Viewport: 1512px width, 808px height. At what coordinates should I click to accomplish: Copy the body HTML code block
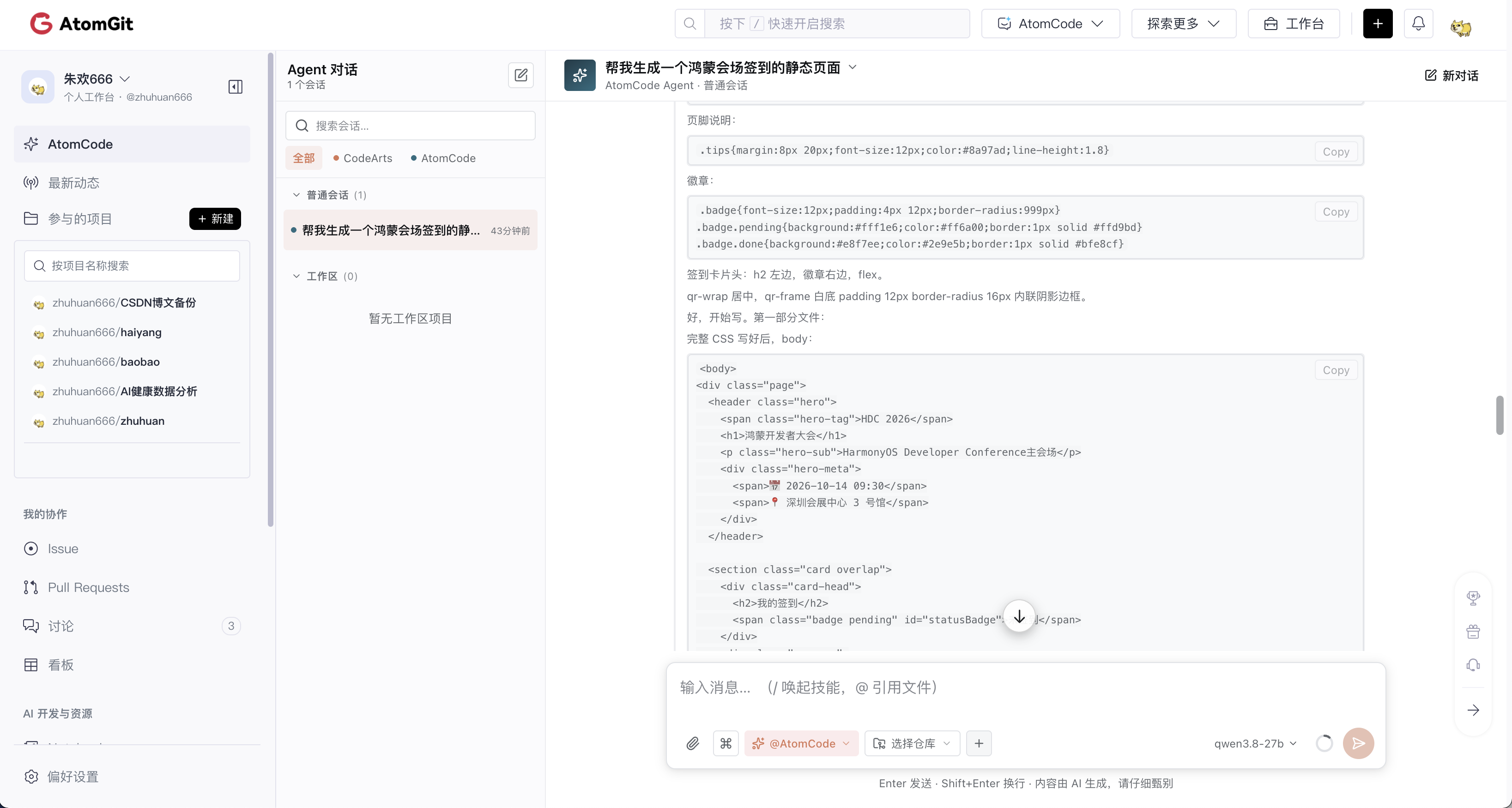pos(1335,370)
